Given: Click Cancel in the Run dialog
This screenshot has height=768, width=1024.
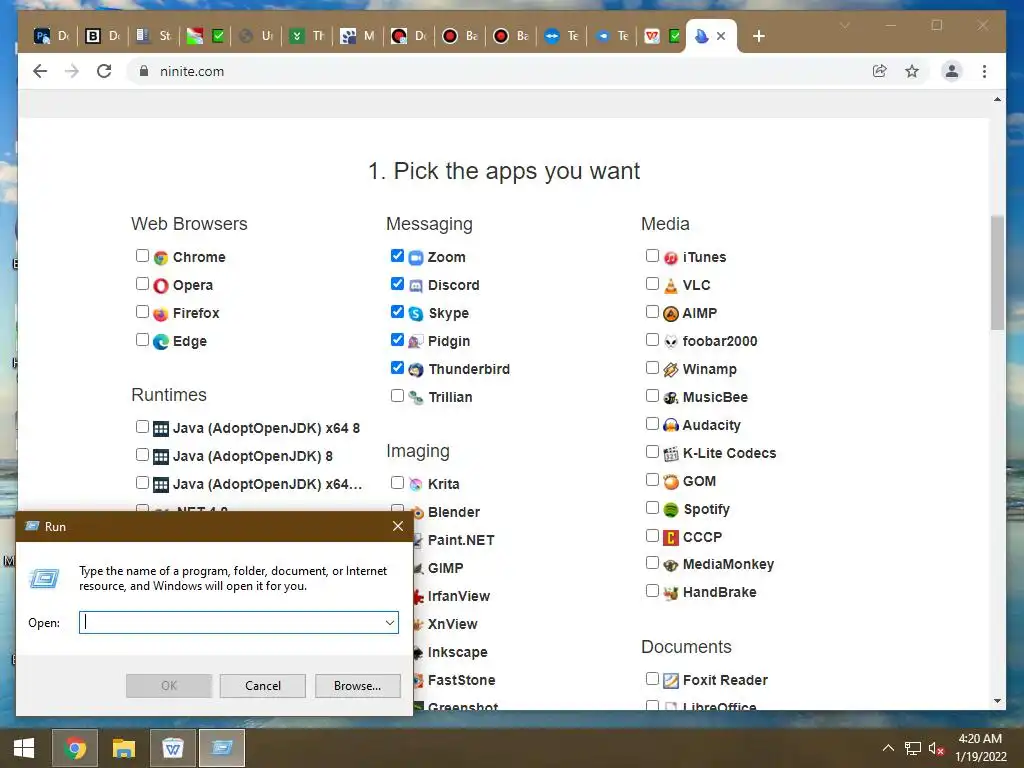Looking at the screenshot, I should pos(263,686).
